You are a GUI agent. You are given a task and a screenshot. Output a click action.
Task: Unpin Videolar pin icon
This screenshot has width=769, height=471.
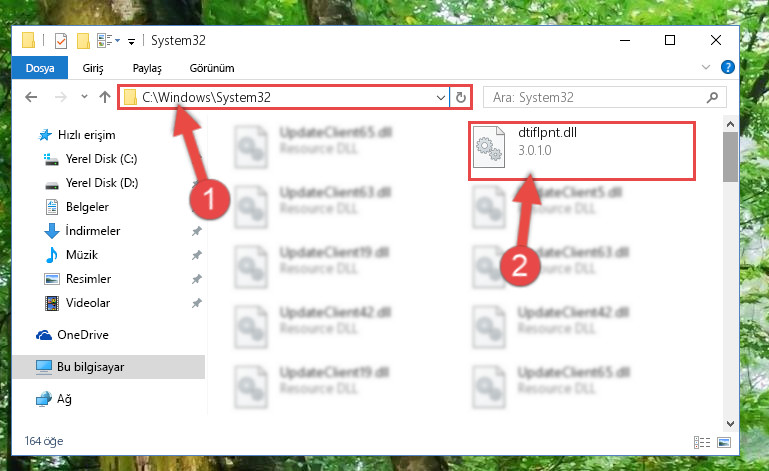tap(197, 303)
